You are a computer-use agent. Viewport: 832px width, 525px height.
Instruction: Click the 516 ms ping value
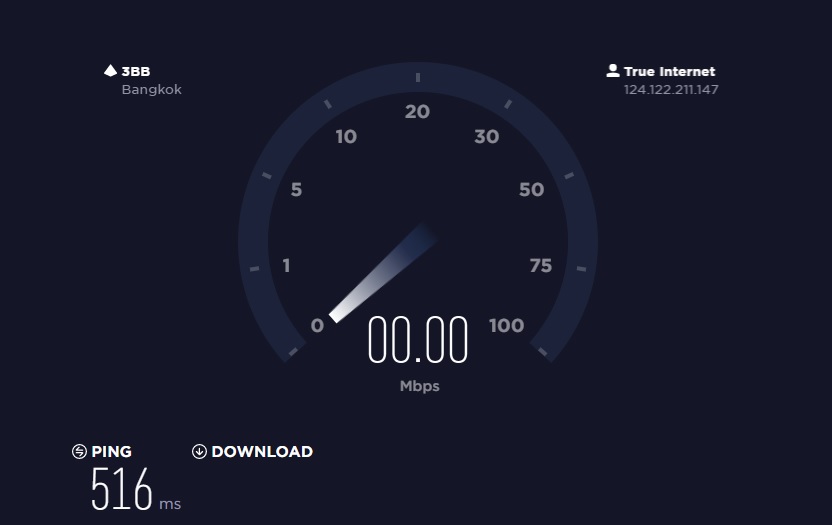136,488
